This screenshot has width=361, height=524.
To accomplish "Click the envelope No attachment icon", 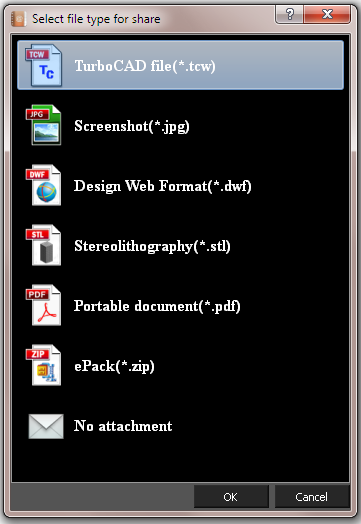I will pyautogui.click(x=46, y=426).
